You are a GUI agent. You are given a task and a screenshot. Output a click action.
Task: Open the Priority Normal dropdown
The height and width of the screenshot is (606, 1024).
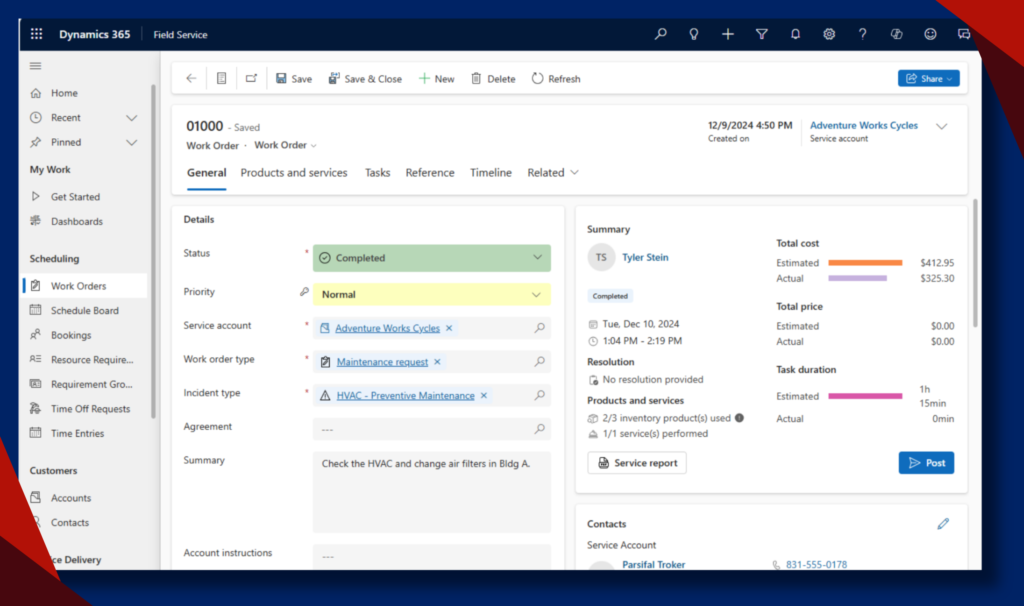[x=431, y=295]
